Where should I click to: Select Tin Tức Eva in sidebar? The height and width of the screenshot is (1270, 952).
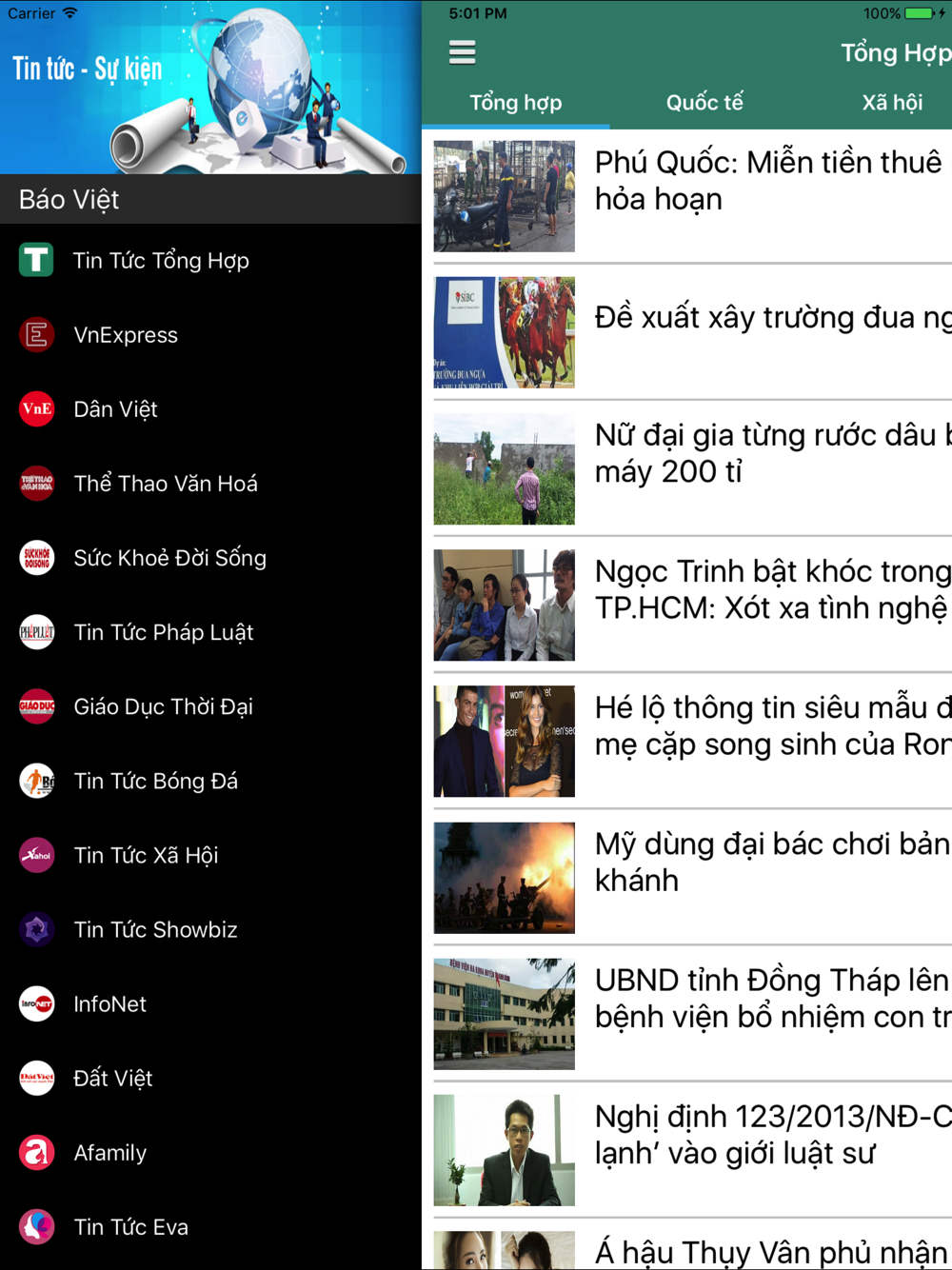[210, 1226]
